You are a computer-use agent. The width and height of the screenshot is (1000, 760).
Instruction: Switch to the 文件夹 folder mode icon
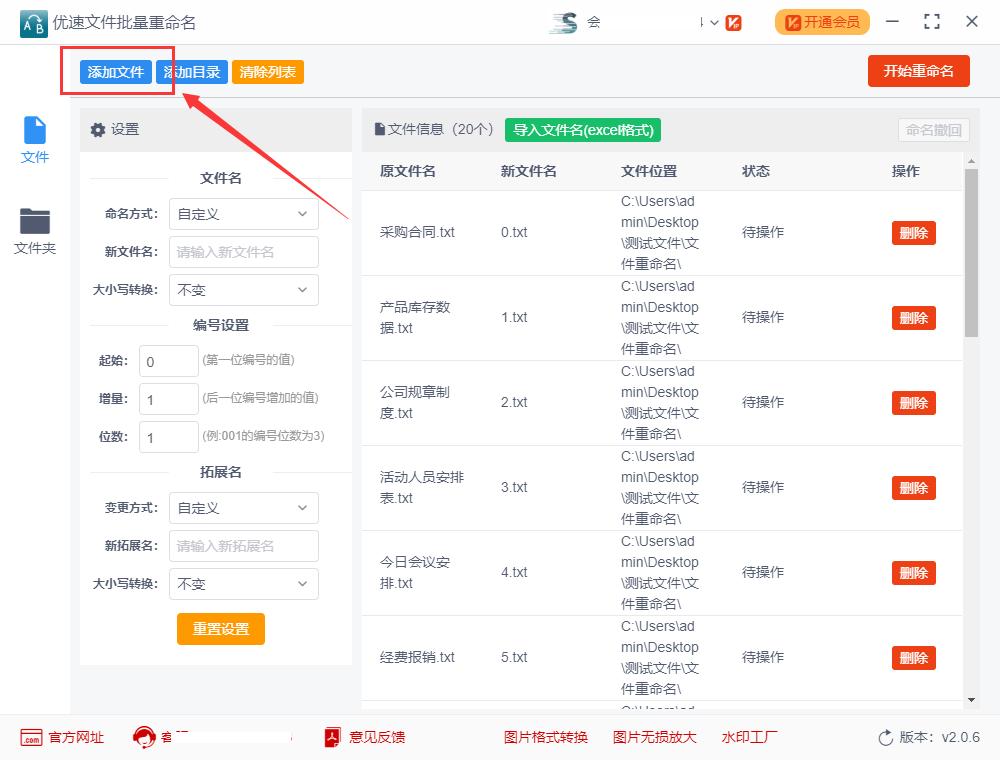35,221
